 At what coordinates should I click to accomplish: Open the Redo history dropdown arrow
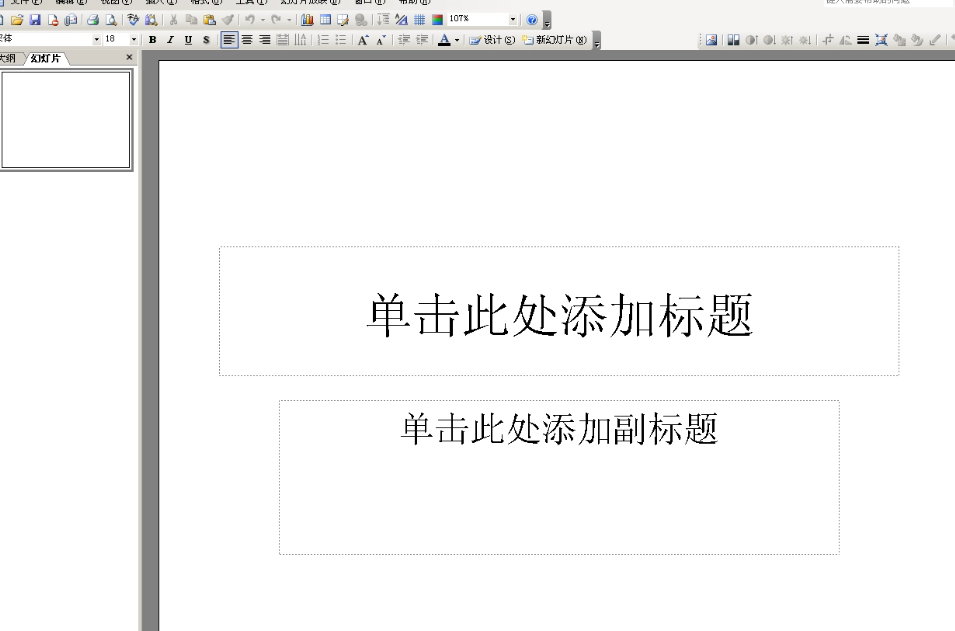289,20
